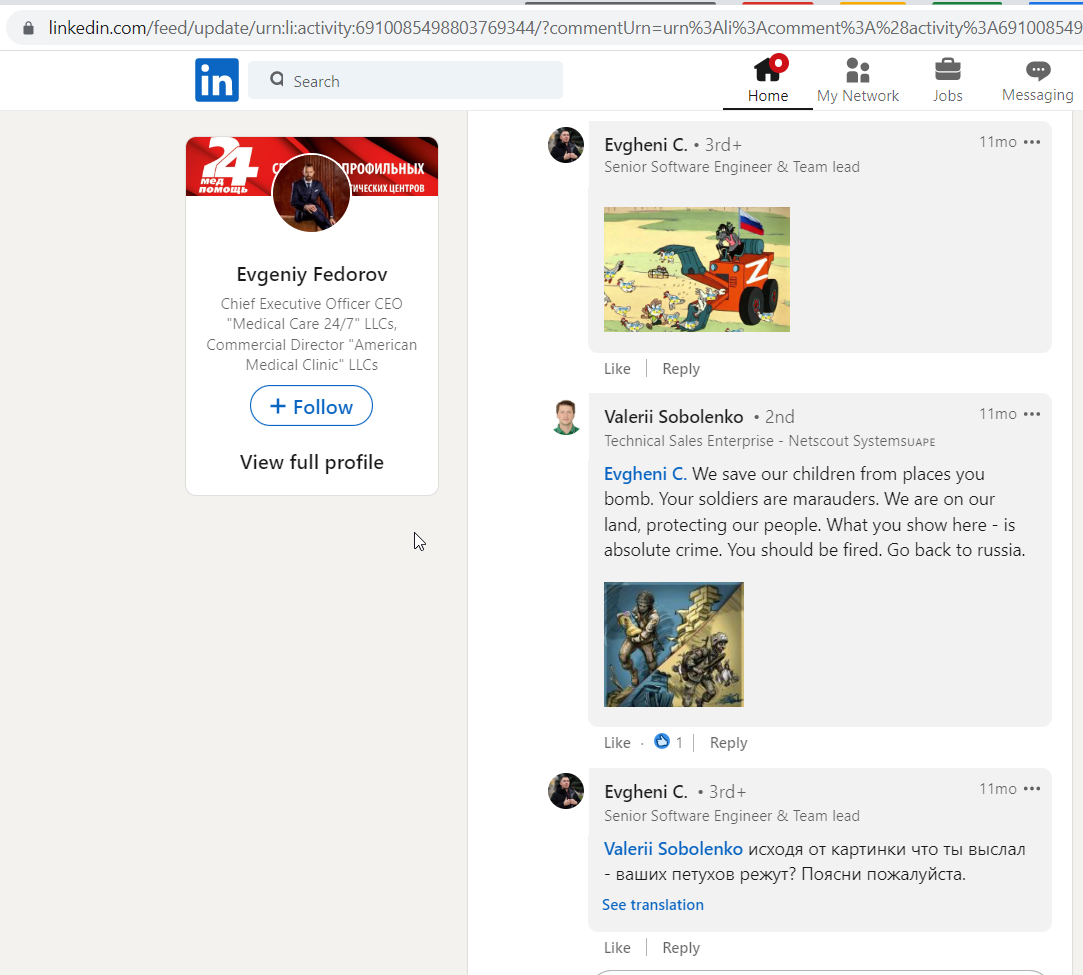Open options menu on Valerii Sobolenko's comment
This screenshot has height=975, width=1083.
(1032, 414)
